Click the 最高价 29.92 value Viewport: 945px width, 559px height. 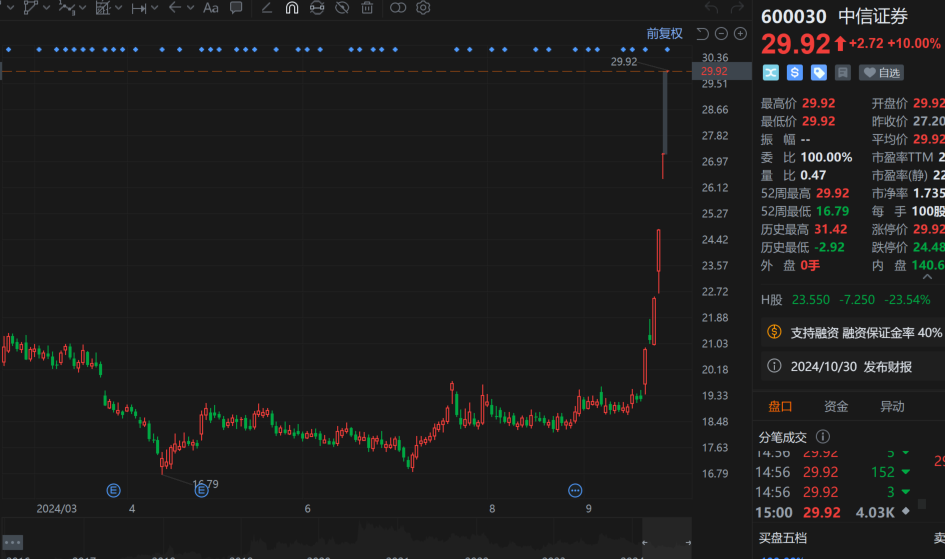coord(818,103)
